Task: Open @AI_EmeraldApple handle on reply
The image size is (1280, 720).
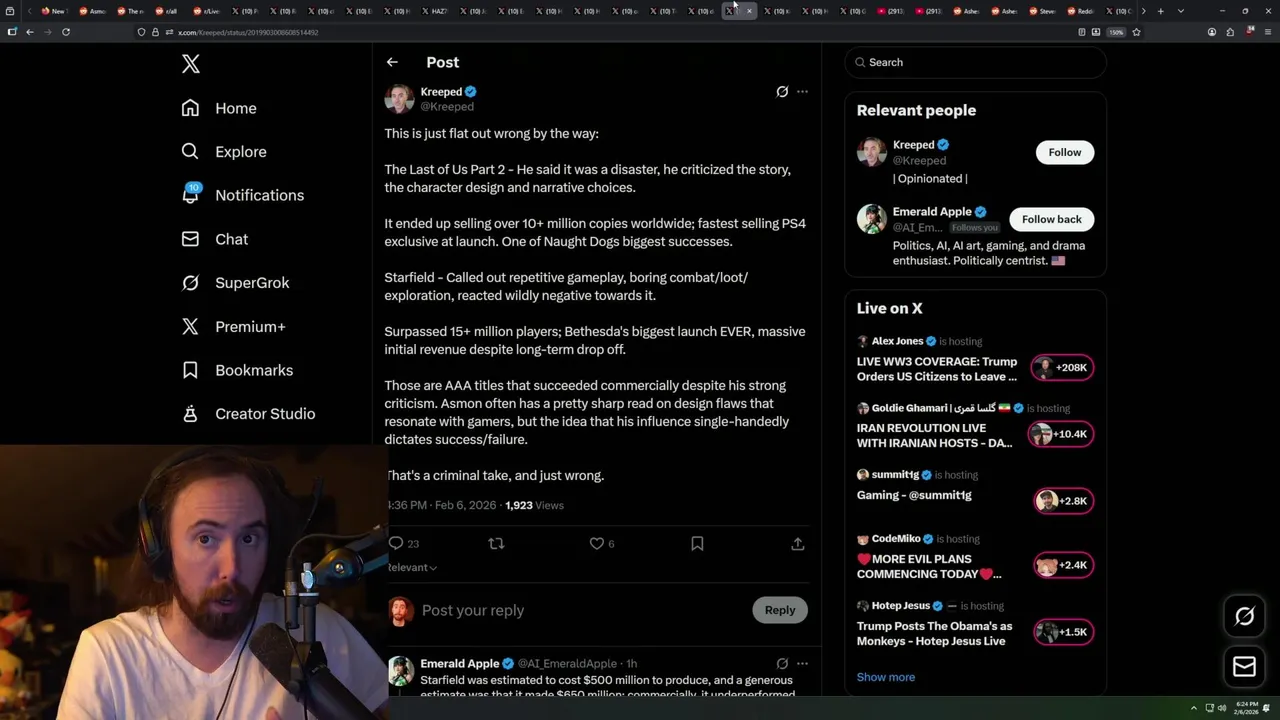Action: (x=567, y=663)
